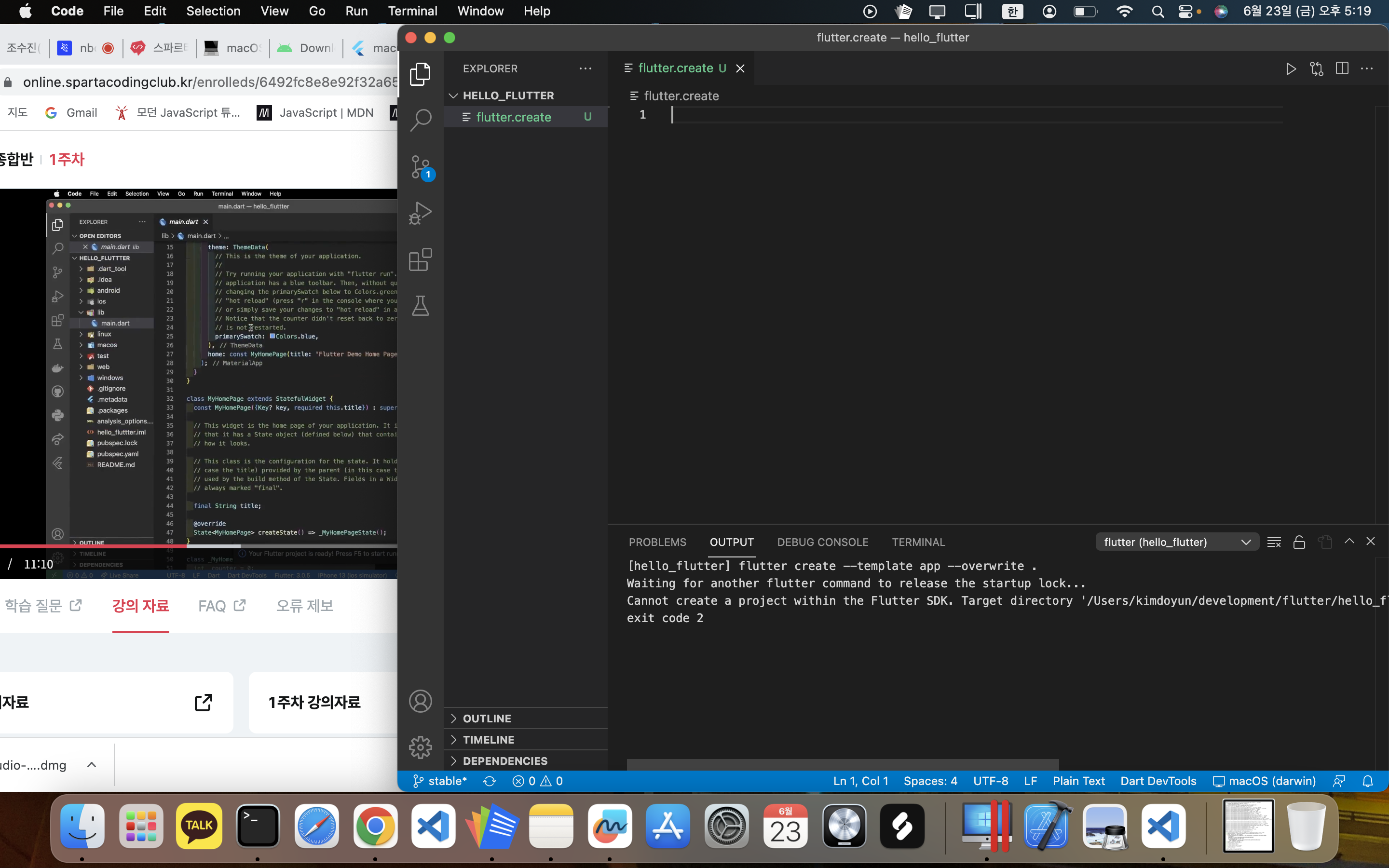Open the Terminal menu in menu bar
Image resolution: width=1389 pixels, height=868 pixels.
click(412, 11)
